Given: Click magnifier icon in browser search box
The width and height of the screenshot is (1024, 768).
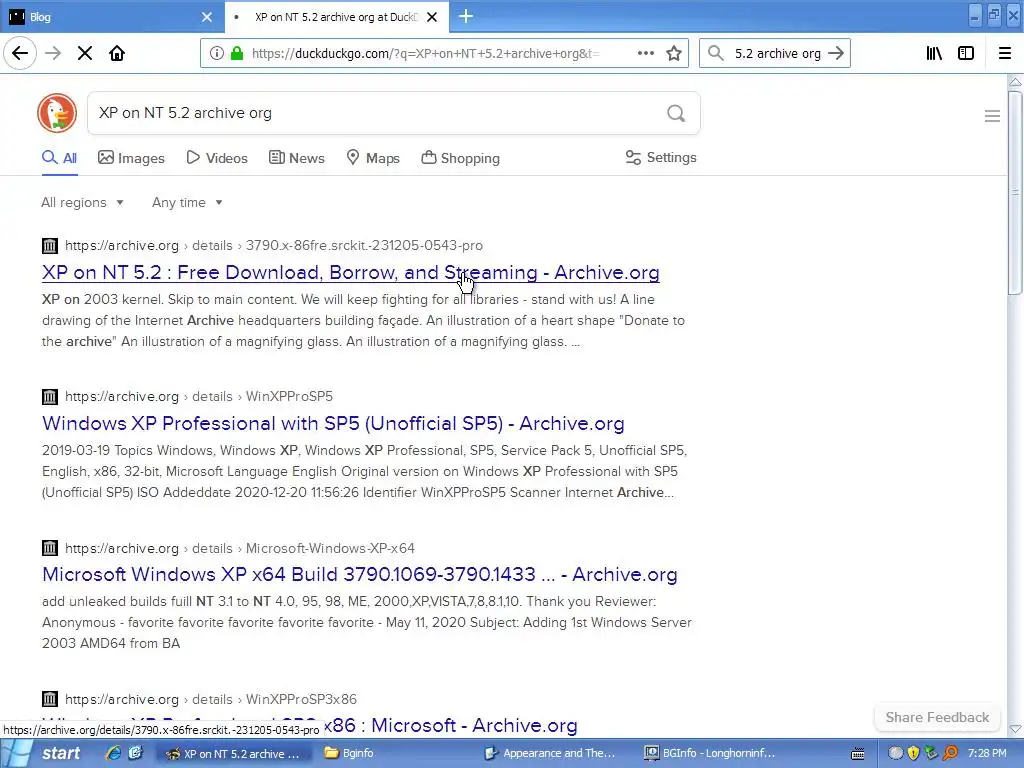Looking at the screenshot, I should [716, 53].
